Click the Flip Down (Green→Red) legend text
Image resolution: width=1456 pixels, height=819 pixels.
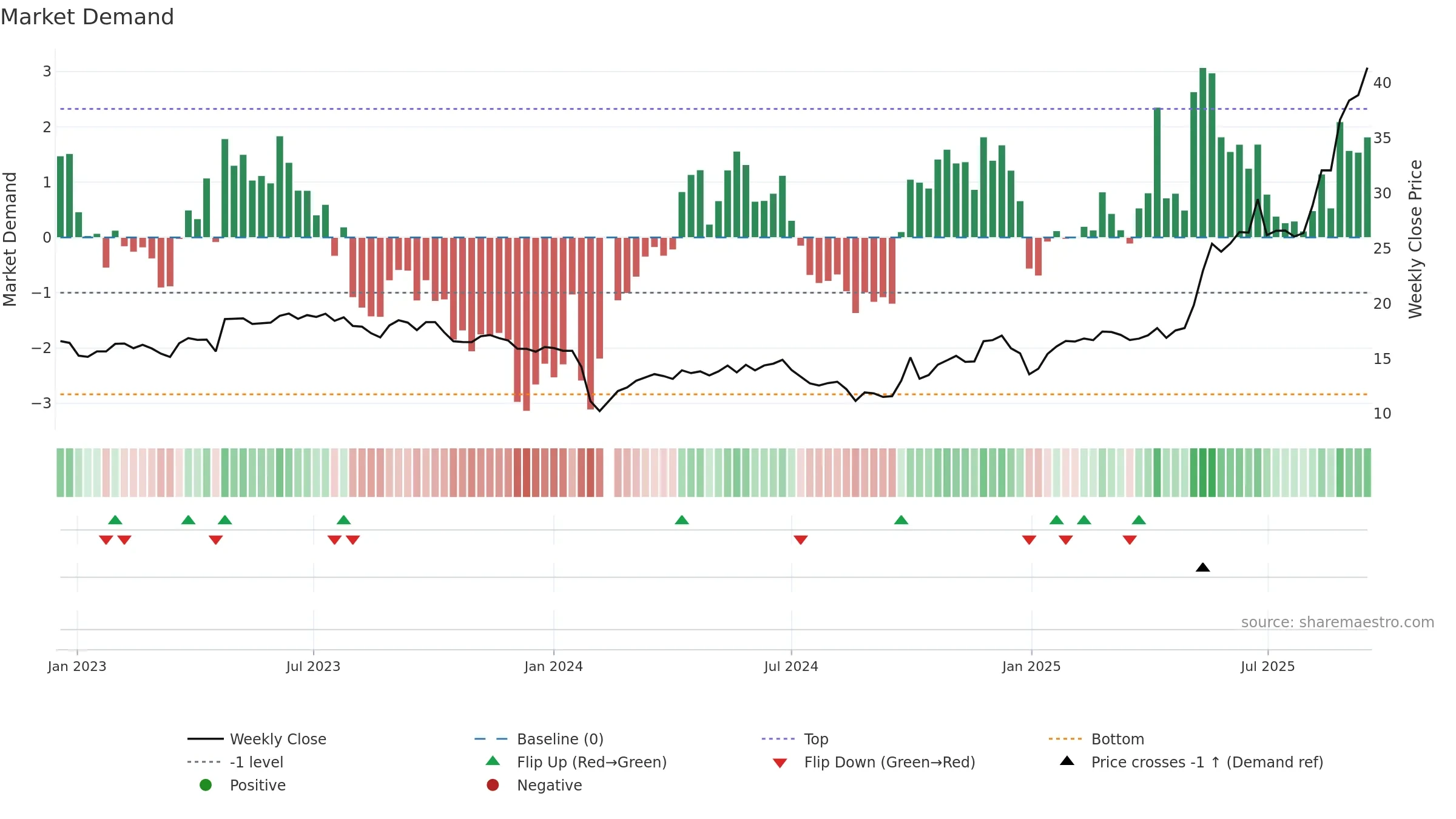pyautogui.click(x=890, y=762)
